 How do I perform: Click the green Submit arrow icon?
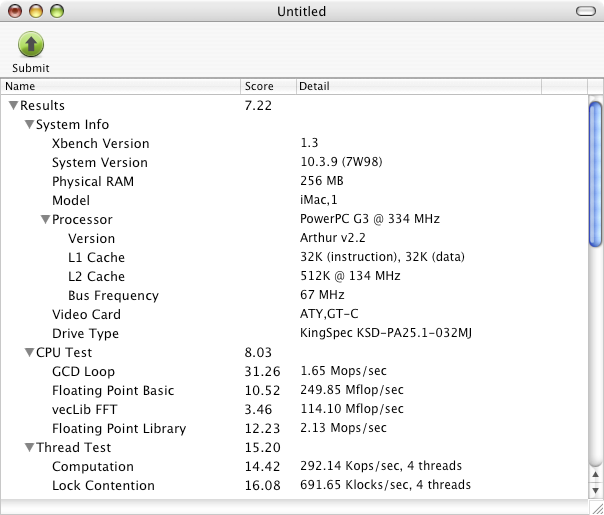click(x=31, y=44)
